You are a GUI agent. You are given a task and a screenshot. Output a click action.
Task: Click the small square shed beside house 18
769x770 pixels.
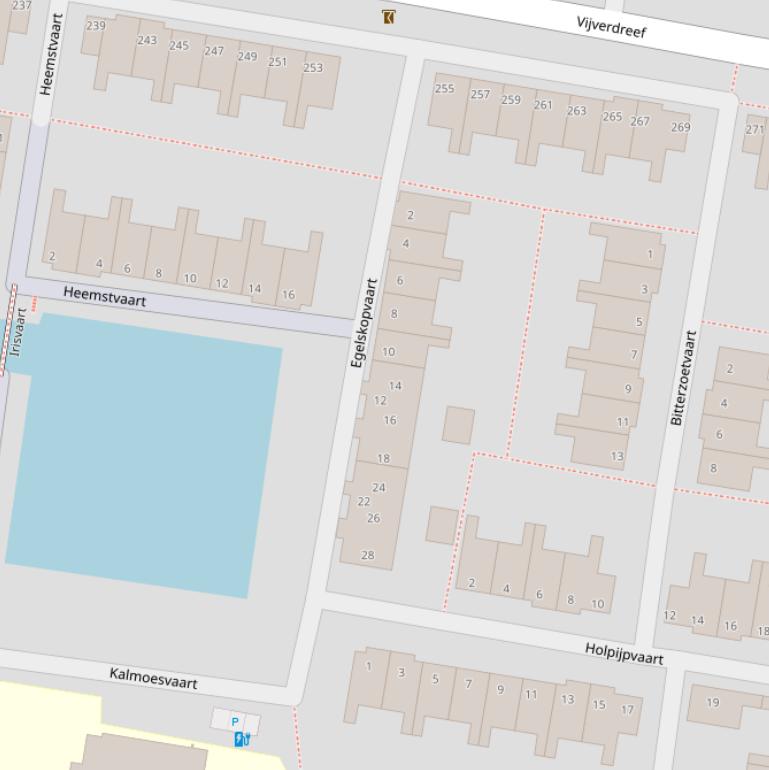pos(458,425)
